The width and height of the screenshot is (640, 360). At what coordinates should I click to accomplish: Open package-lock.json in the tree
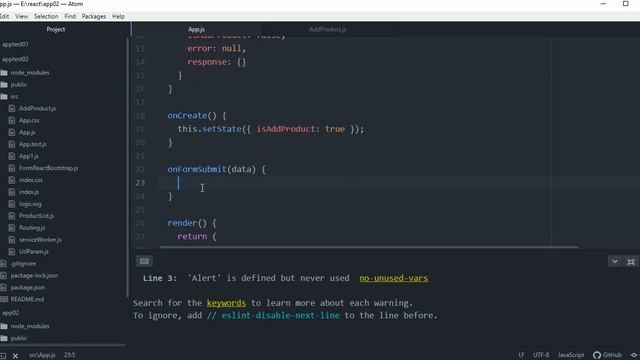(x=34, y=276)
